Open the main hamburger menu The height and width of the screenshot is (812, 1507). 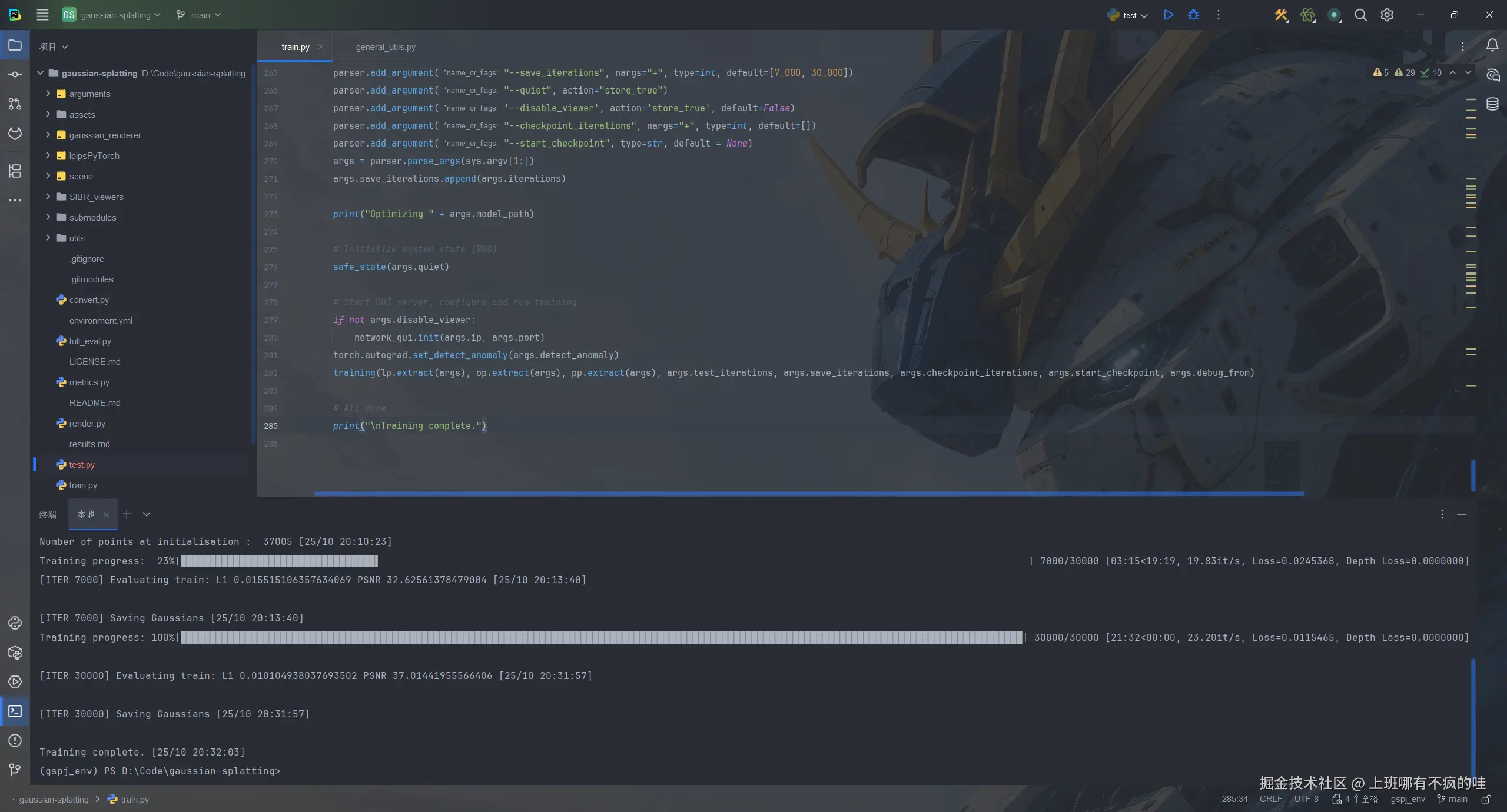click(x=42, y=15)
